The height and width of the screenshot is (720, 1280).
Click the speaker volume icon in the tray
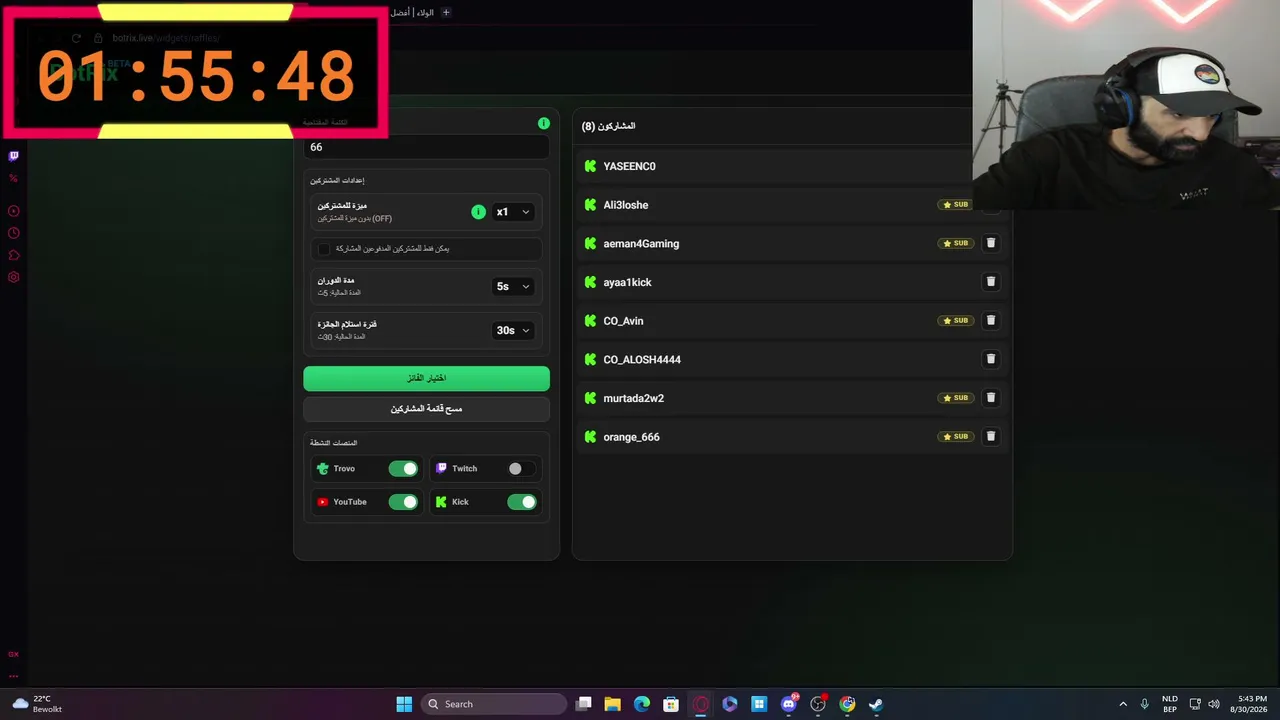pos(1214,704)
